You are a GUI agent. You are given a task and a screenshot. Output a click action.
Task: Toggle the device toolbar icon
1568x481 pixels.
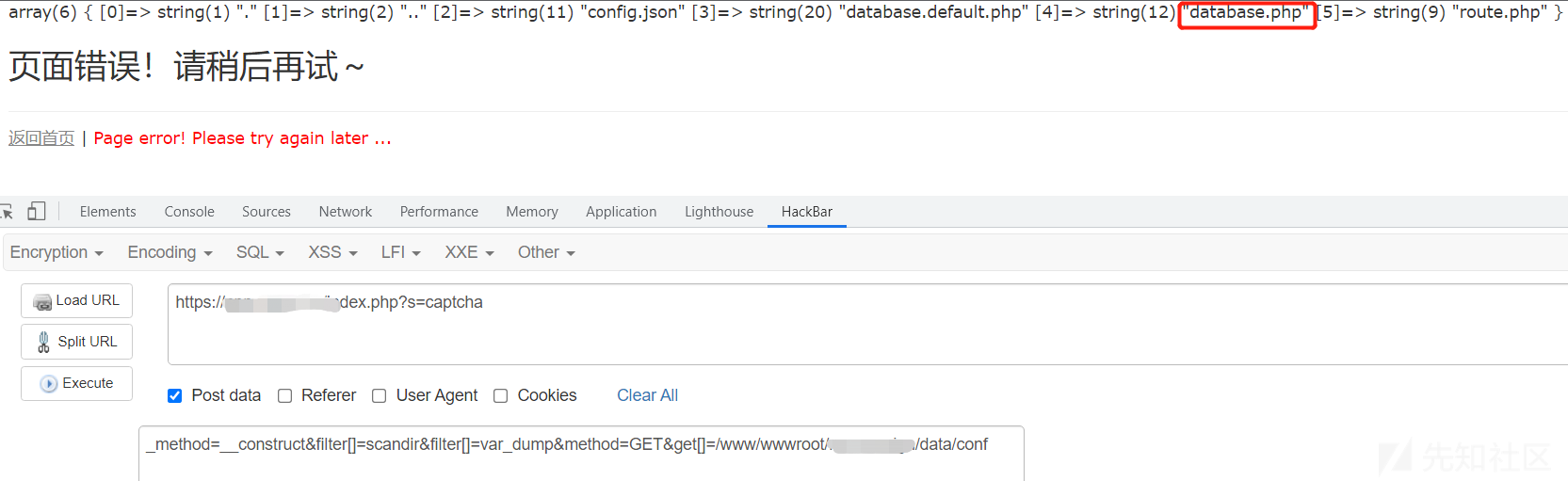point(37,211)
